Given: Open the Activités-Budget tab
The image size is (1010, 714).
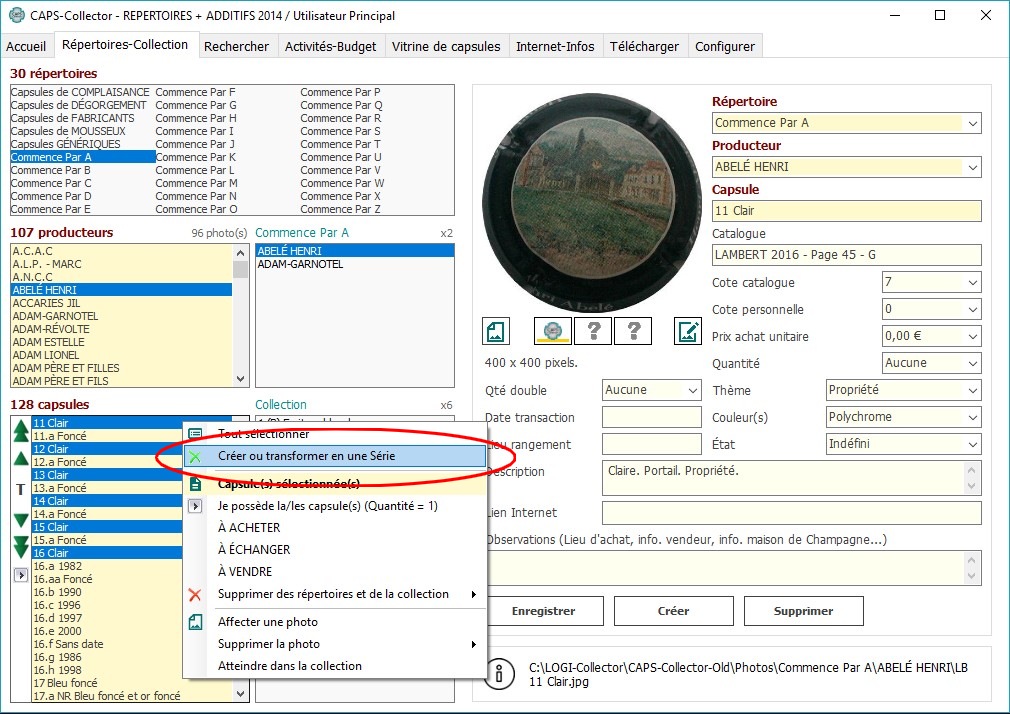Looking at the screenshot, I should 330,46.
